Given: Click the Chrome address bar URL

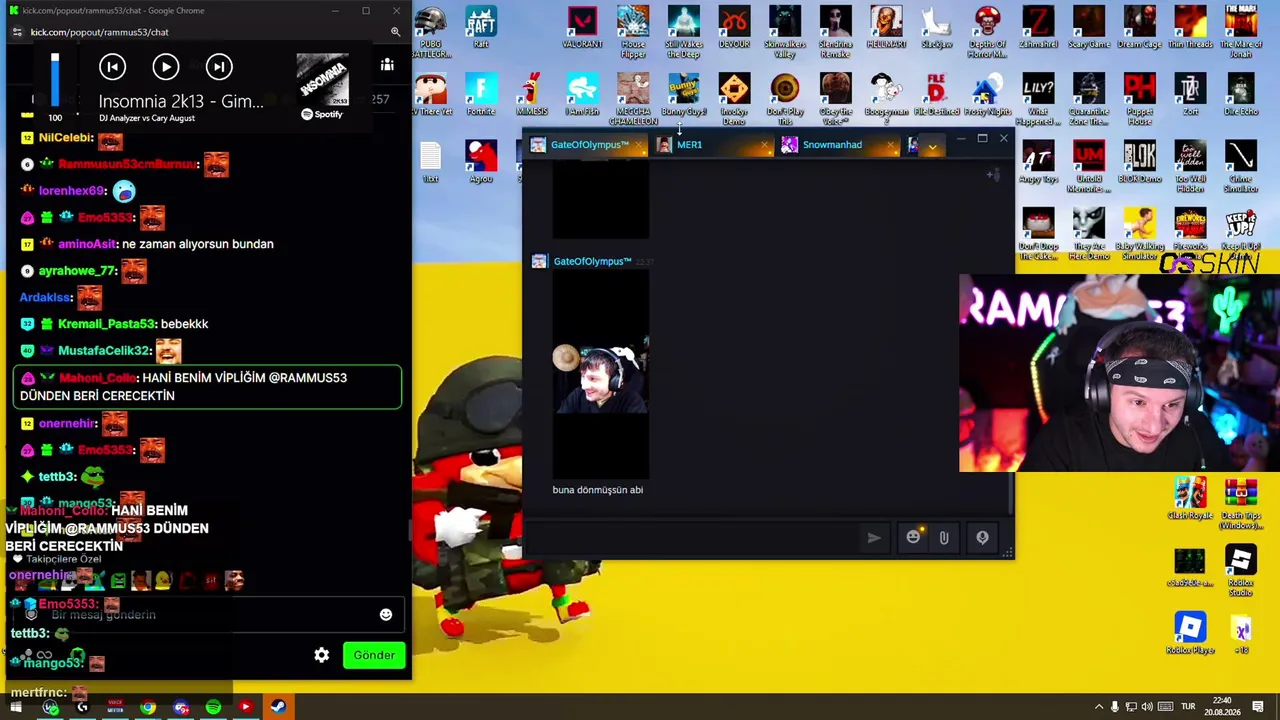Looking at the screenshot, I should pyautogui.click(x=99, y=32).
